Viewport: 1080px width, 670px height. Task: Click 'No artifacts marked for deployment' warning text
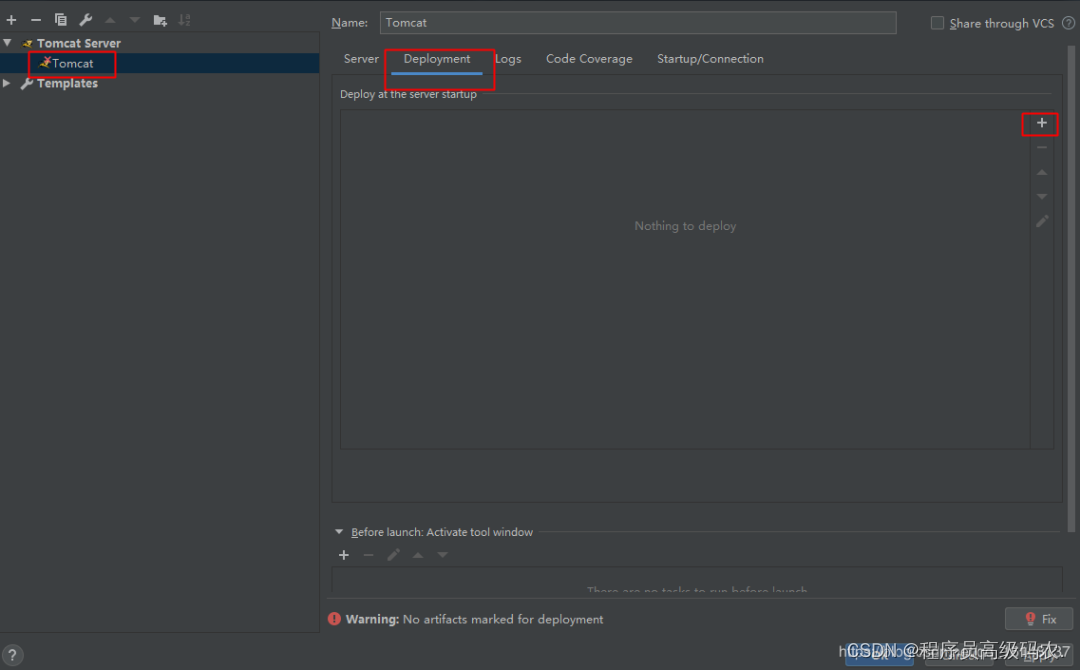click(503, 619)
